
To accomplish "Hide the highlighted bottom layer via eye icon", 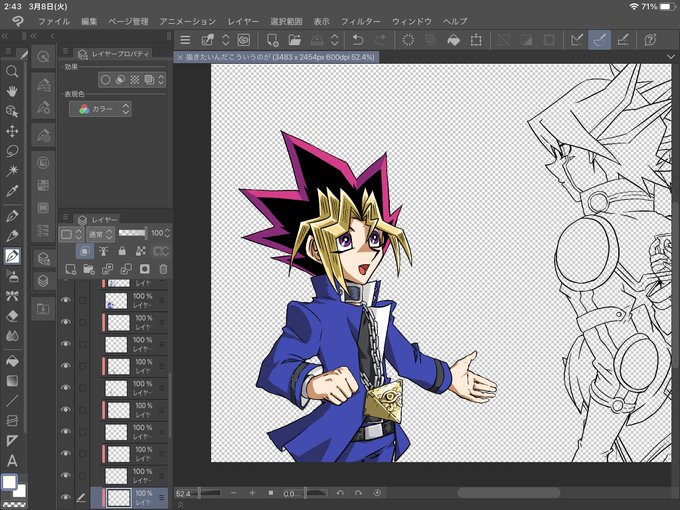I will 65,497.
